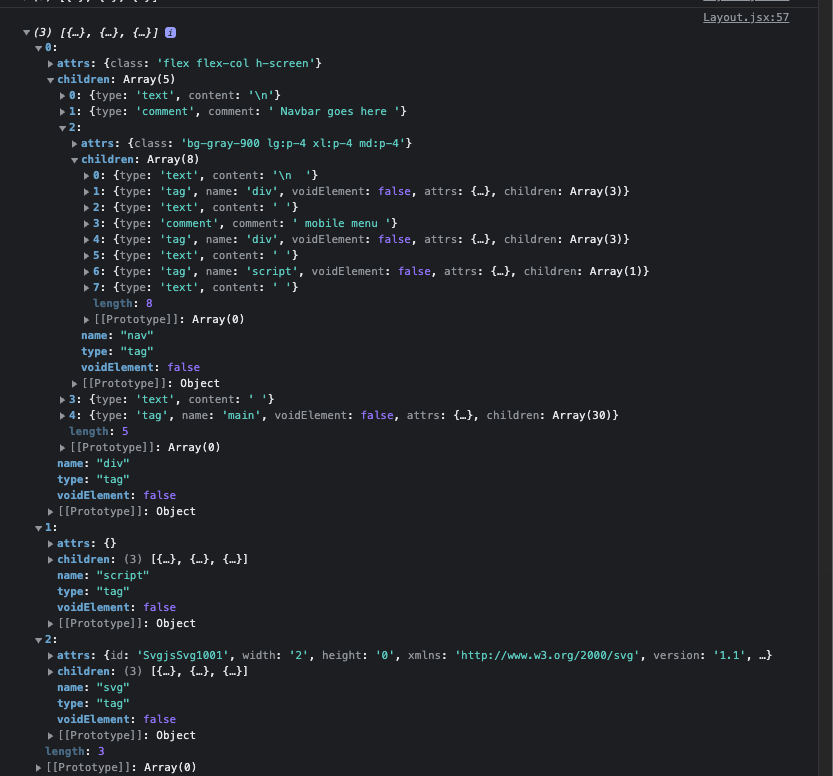Expand entry 3 text in Array(5)
Screen dimensions: 833x776
click(62, 399)
